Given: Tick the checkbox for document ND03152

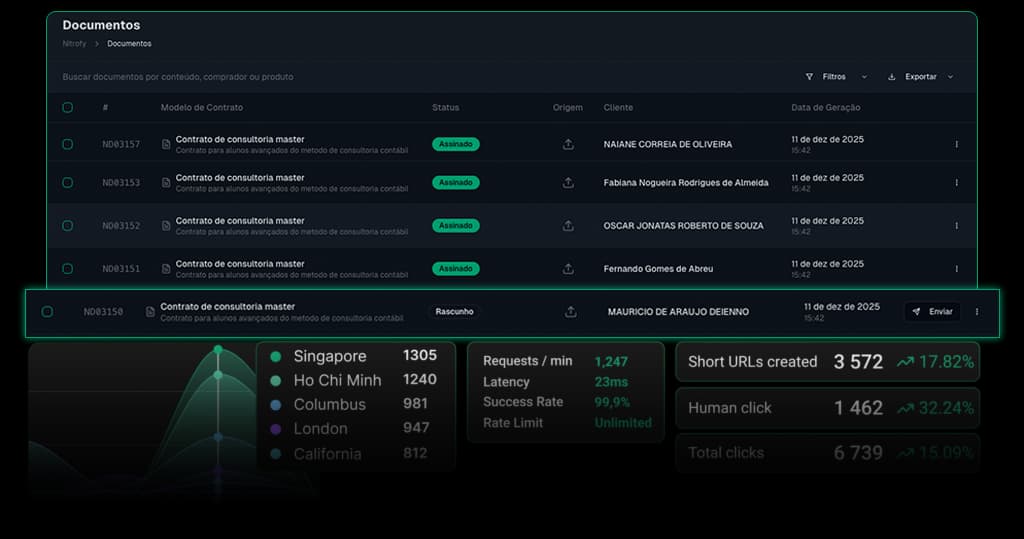Looking at the screenshot, I should tap(67, 225).
